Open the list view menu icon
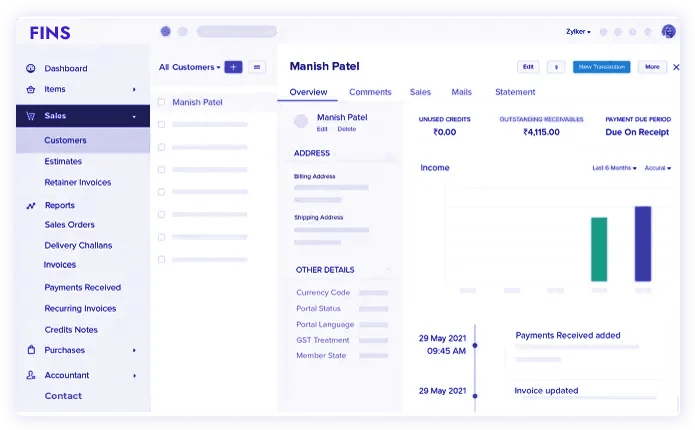695x430 pixels. click(257, 67)
